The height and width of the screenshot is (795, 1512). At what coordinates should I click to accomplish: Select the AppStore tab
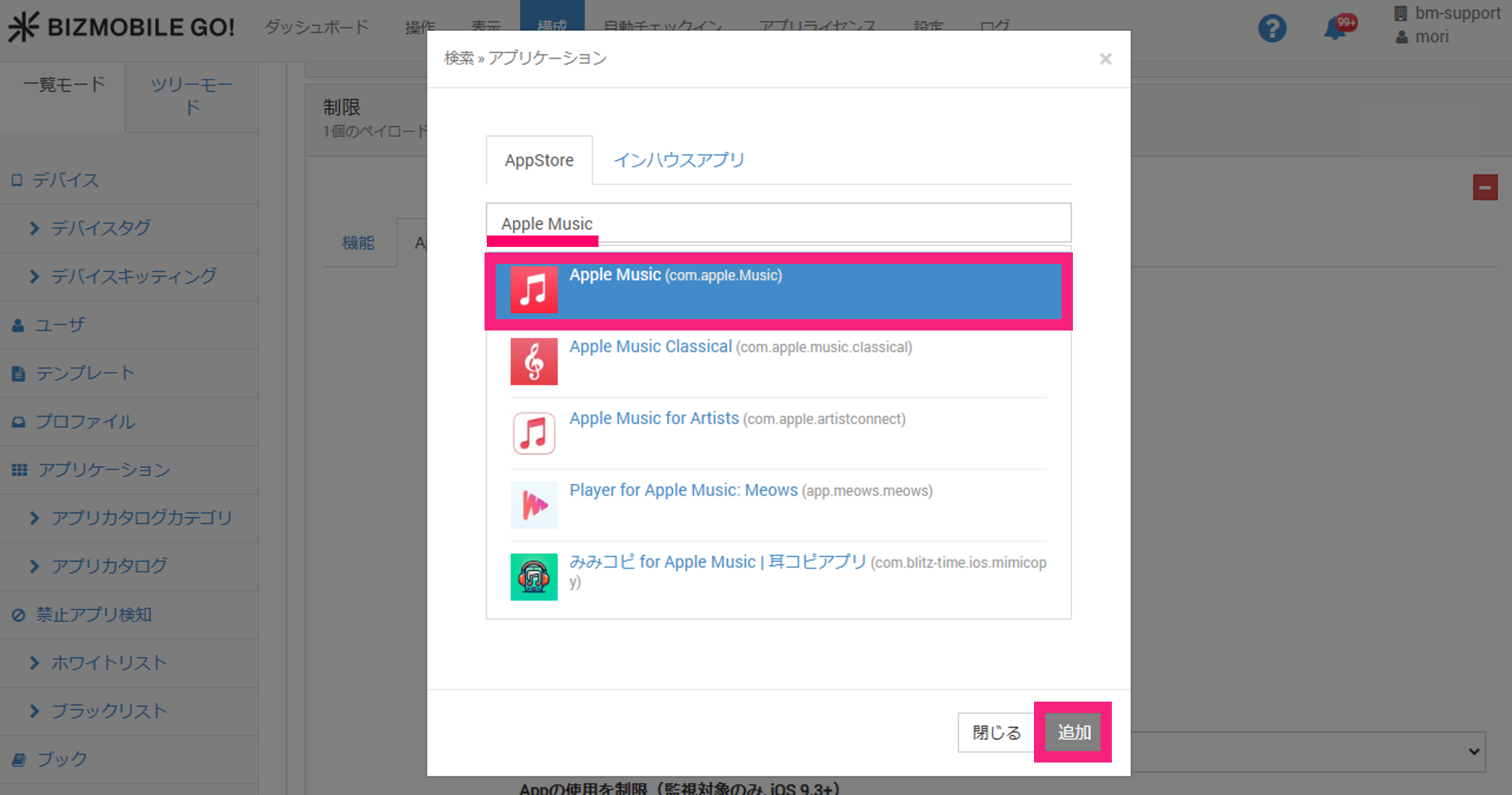coord(539,161)
